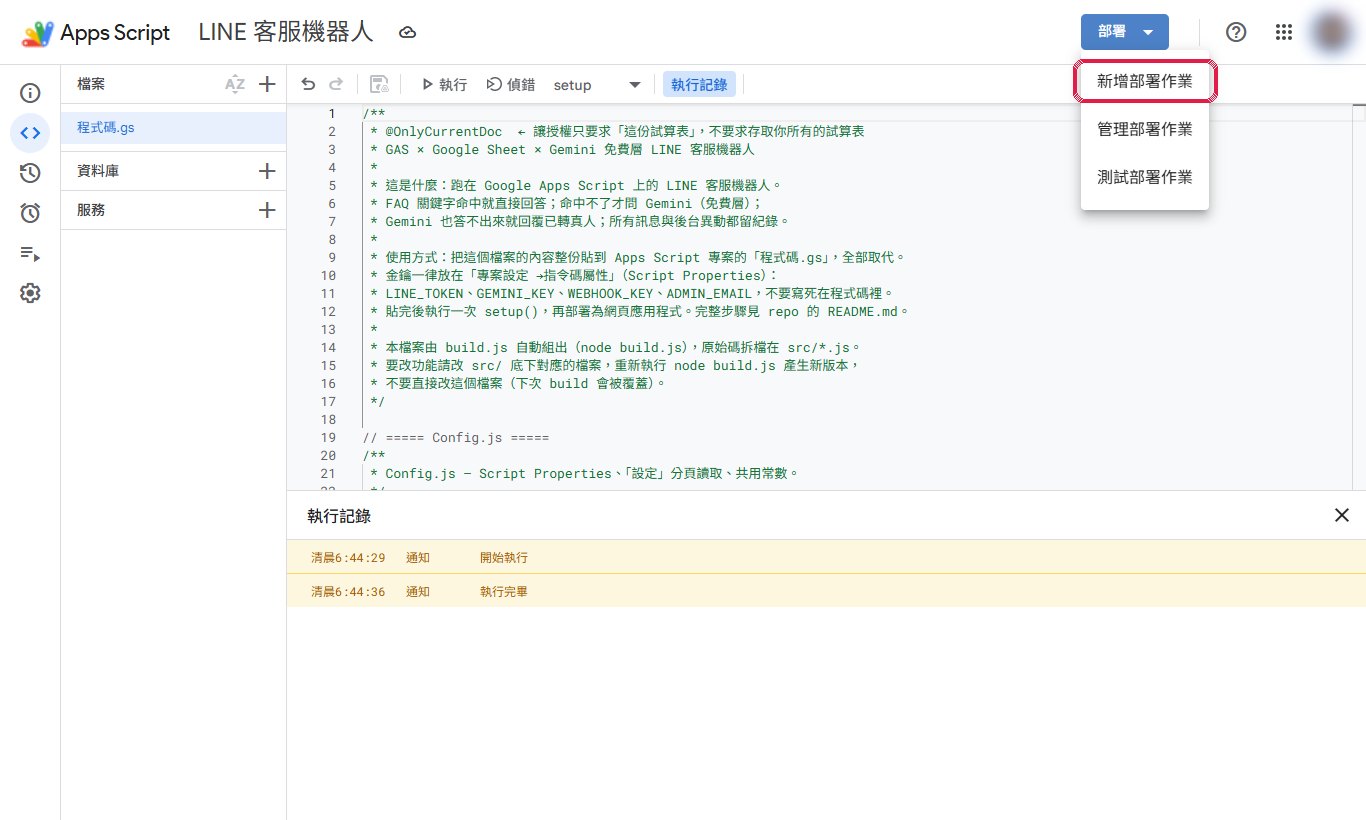The image size is (1366, 820).
Task: Click the LINE_TOKEN properties comment line
Action: pos(631,293)
